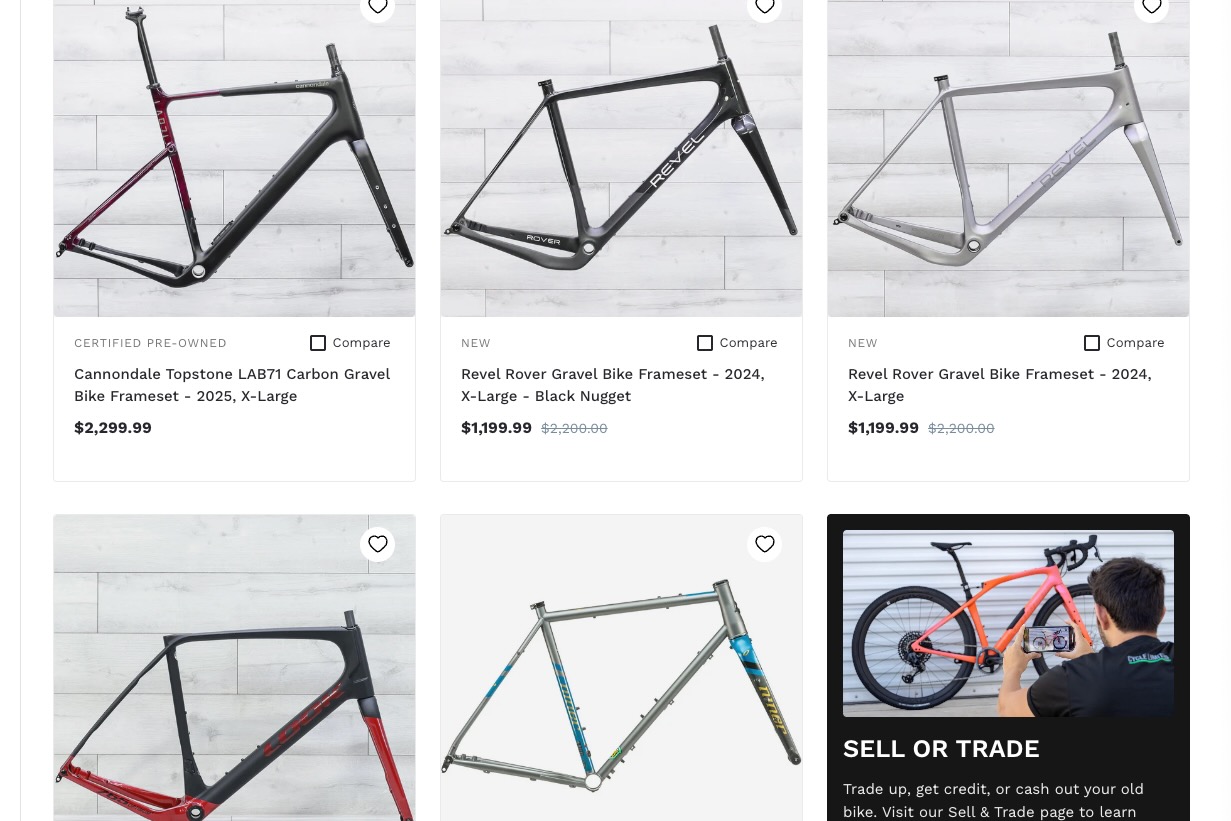The width and height of the screenshot is (1231, 821).
Task: View the Cannondale Topstone frameset product image
Action: [x=234, y=158]
